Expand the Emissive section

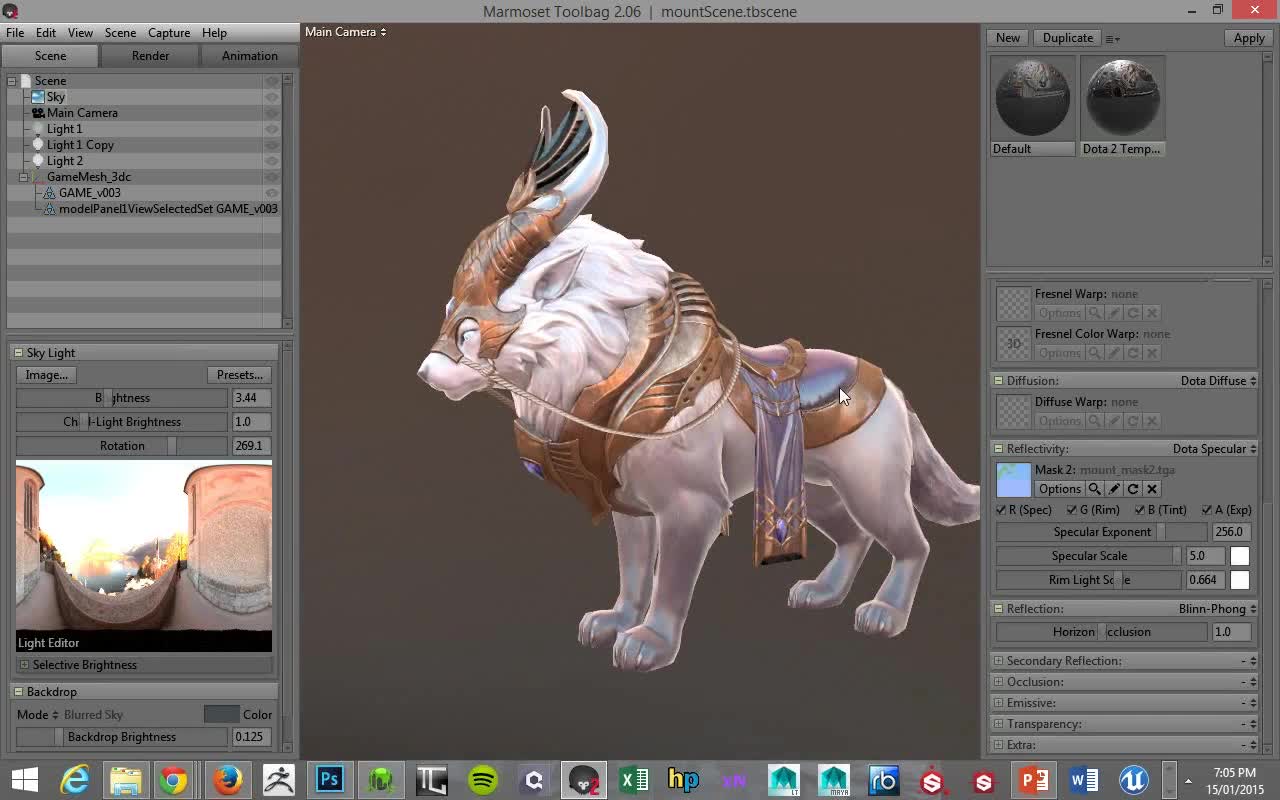tap(998, 703)
